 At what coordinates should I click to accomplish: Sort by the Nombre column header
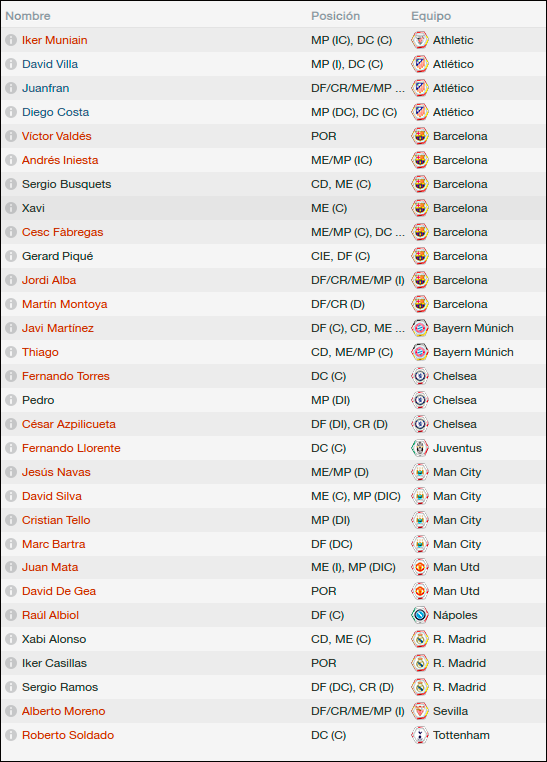(x=28, y=16)
